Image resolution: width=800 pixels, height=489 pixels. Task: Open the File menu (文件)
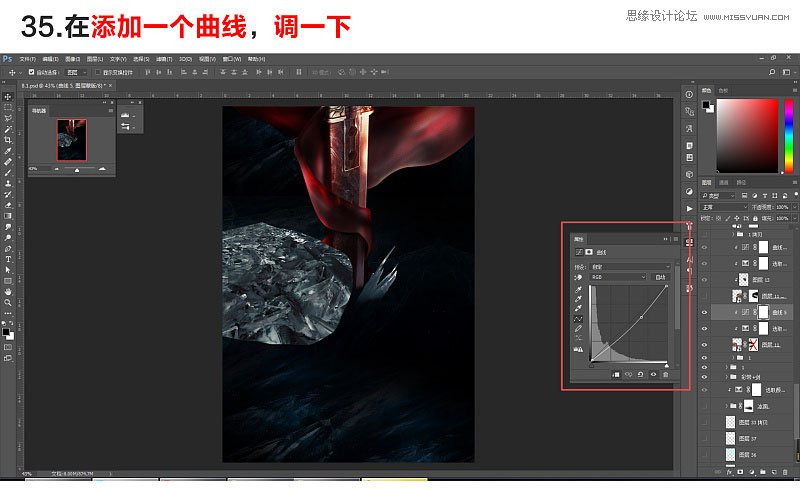(27, 59)
